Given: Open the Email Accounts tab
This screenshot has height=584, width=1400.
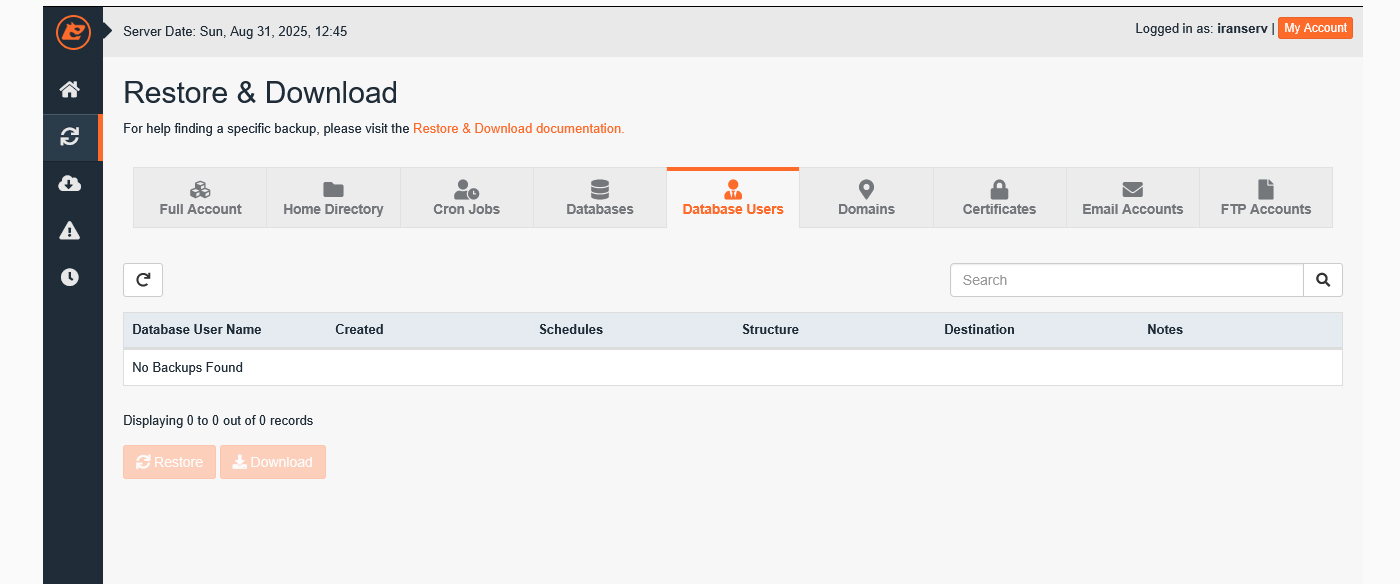Looking at the screenshot, I should tap(1132, 198).
